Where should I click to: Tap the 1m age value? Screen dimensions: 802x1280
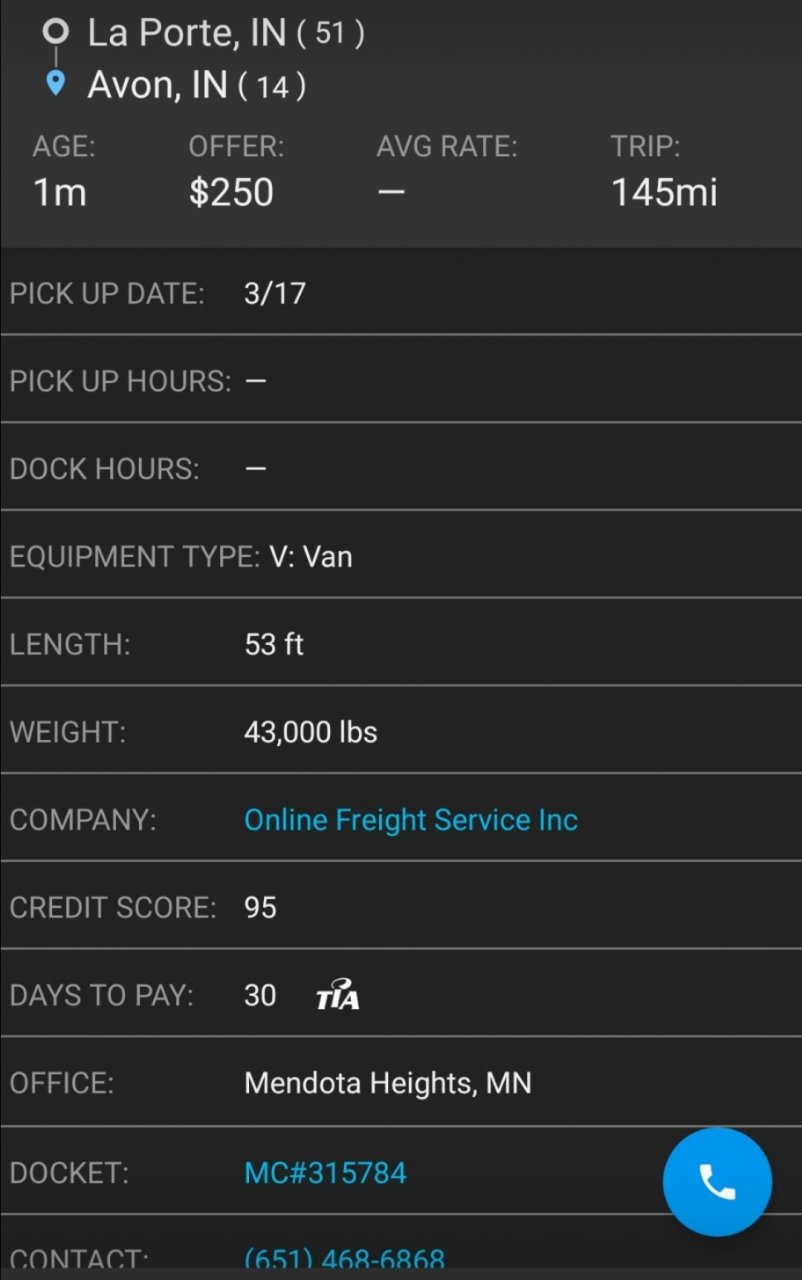60,192
